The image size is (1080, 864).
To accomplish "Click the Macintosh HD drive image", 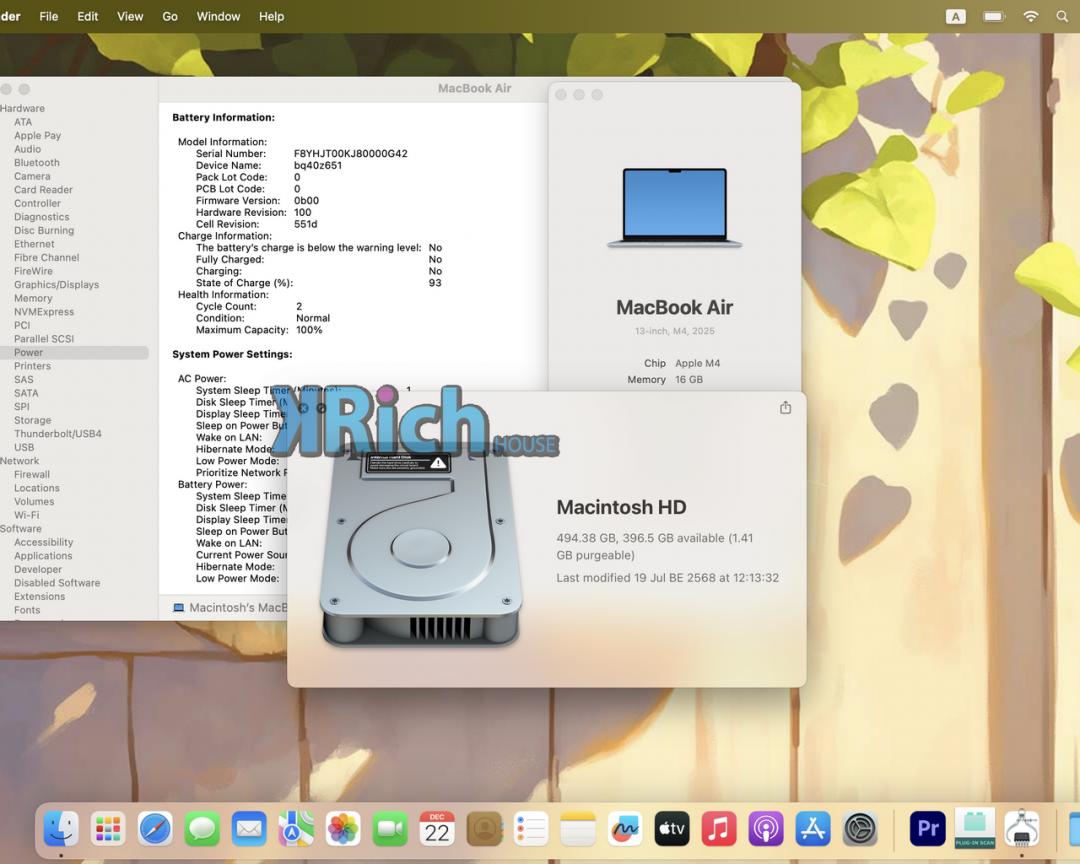I will [420, 550].
